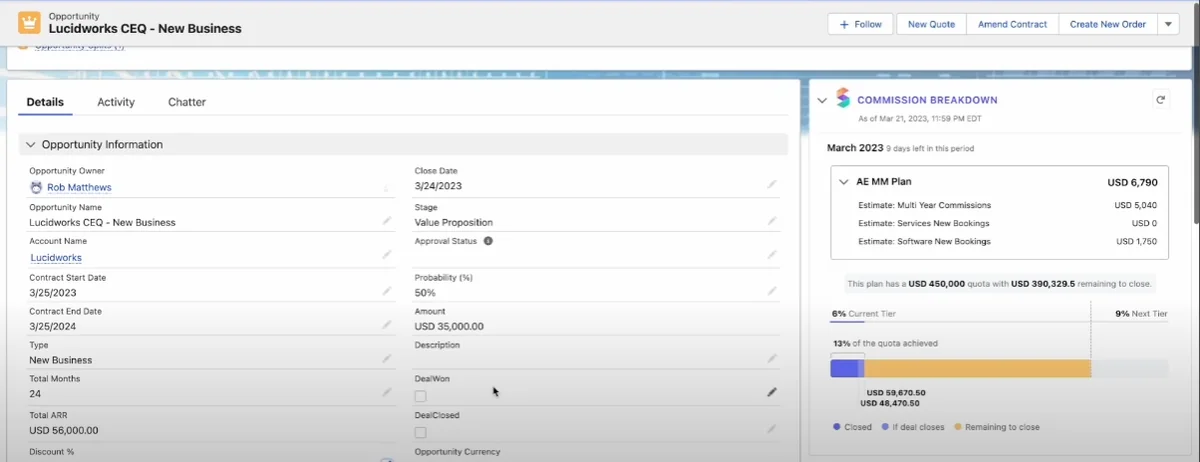Click the Spiff logo in Commission Breakdown
The image size is (1200, 462).
click(x=842, y=100)
